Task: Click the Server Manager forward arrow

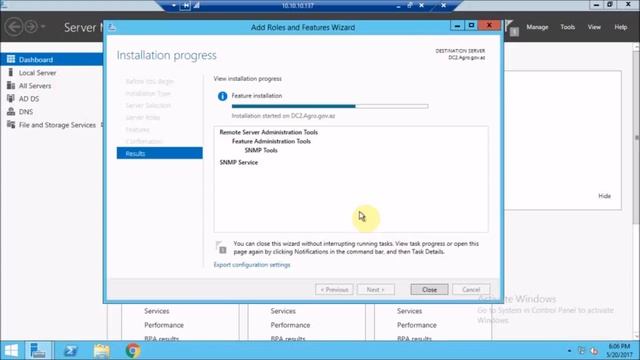Action: (x=31, y=27)
